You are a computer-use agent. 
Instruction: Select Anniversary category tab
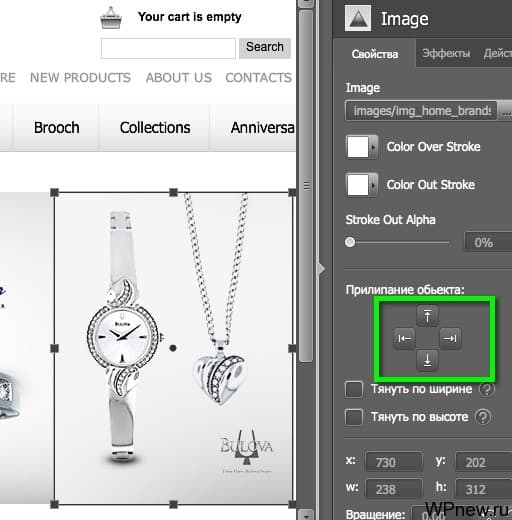[253, 128]
